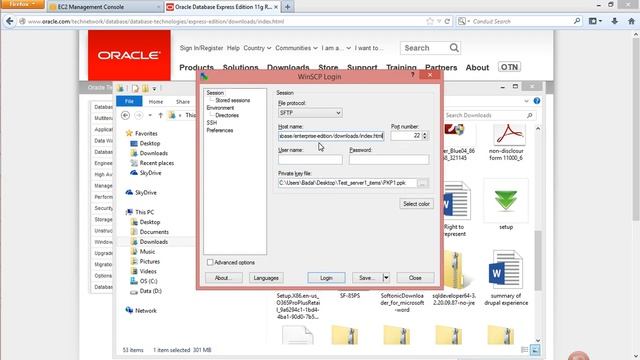Screen dimensions: 640x360
Task: Click Firefox back button
Action: (x=9, y=21)
